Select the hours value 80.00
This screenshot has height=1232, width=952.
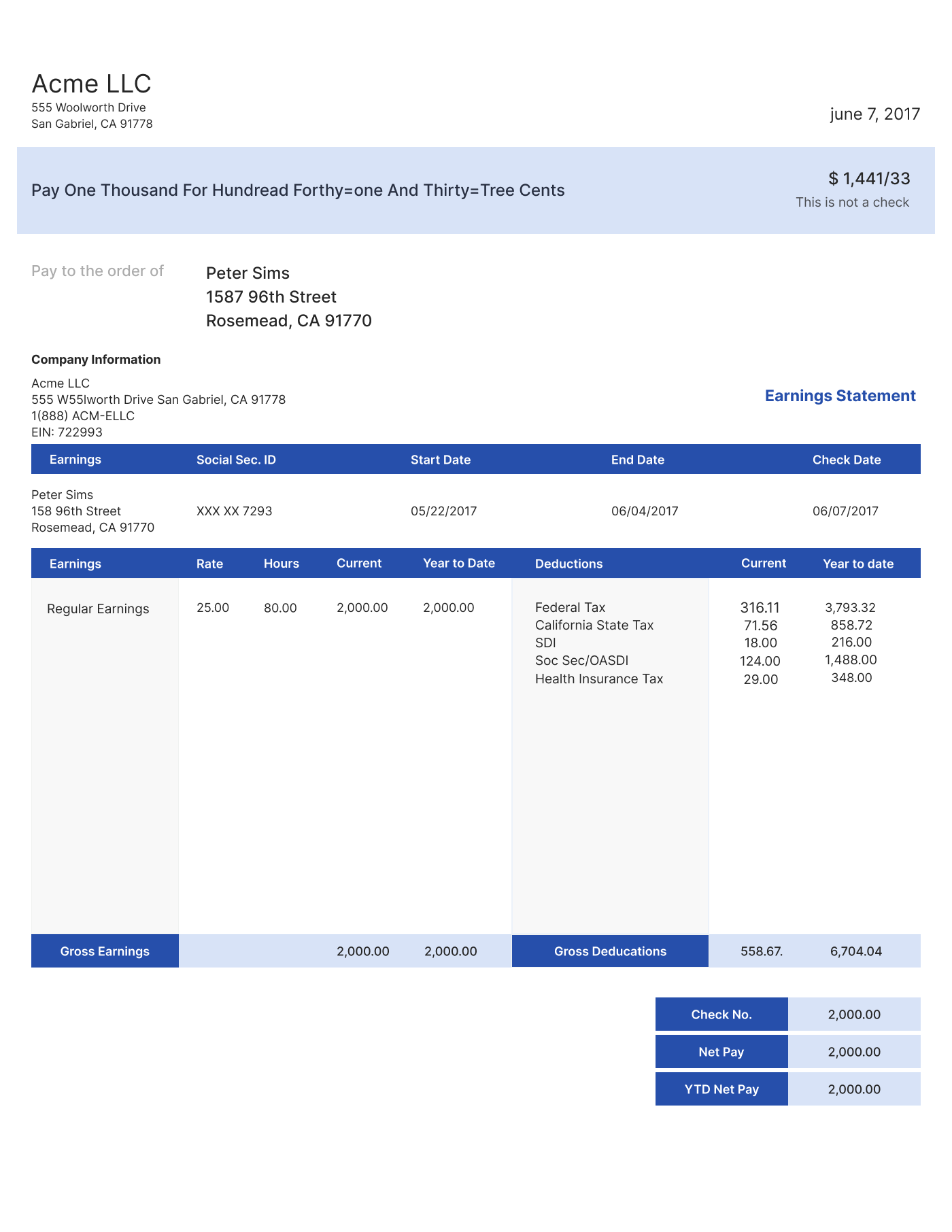point(280,608)
